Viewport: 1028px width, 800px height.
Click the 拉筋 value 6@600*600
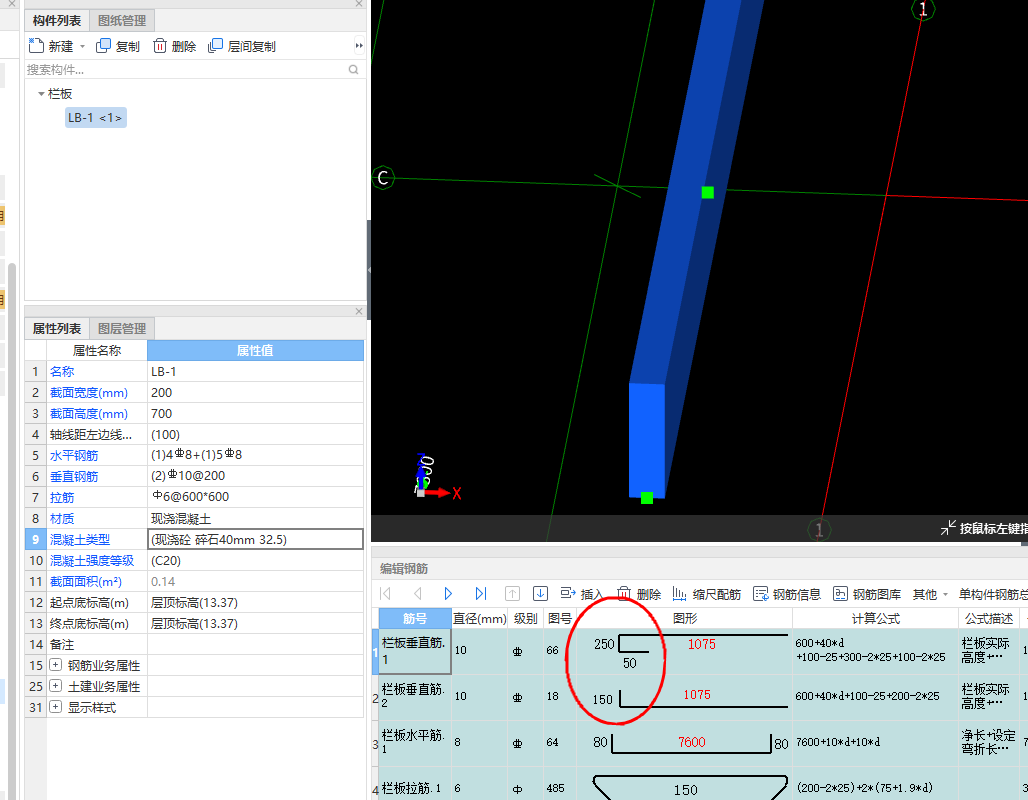[256, 497]
